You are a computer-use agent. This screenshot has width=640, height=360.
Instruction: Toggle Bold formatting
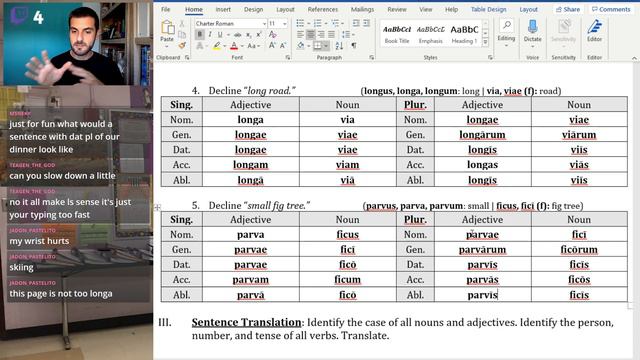200,35
